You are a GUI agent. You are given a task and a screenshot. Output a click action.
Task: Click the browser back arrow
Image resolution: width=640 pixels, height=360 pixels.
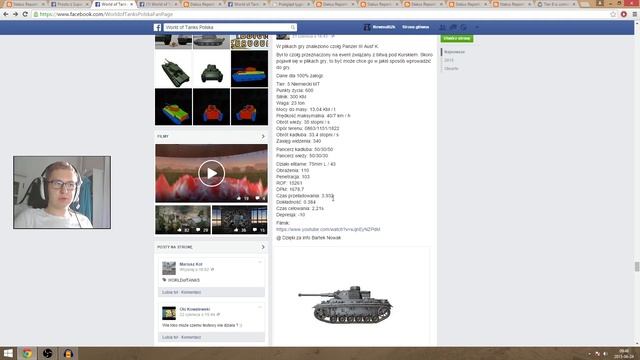coord(6,14)
